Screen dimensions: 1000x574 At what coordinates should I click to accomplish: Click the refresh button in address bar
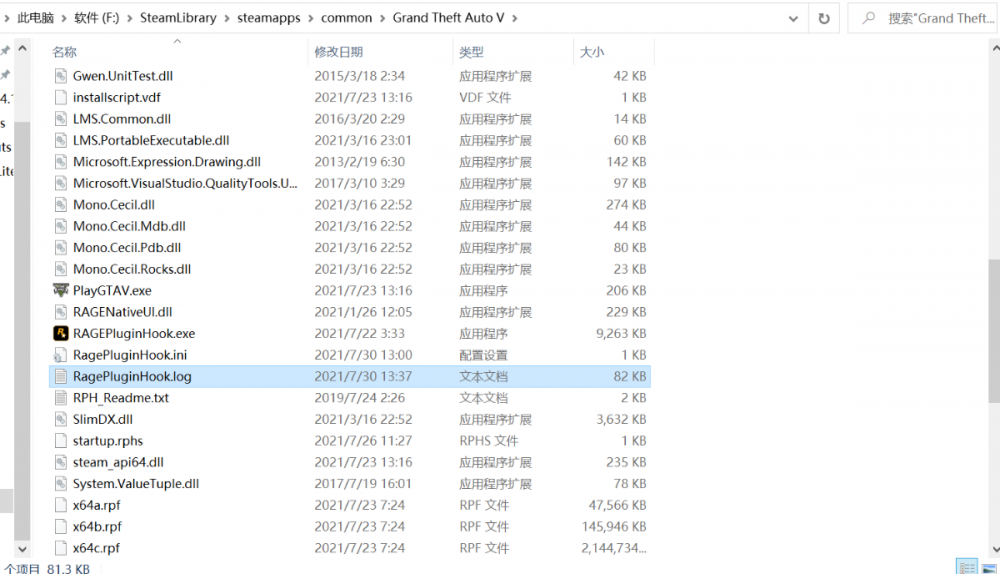point(824,18)
